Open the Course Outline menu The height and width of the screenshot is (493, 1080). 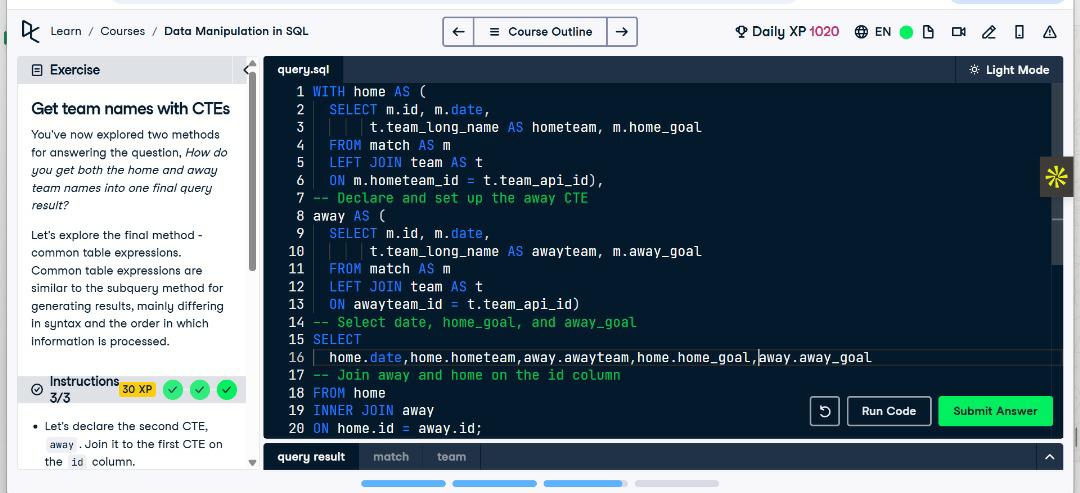(540, 32)
